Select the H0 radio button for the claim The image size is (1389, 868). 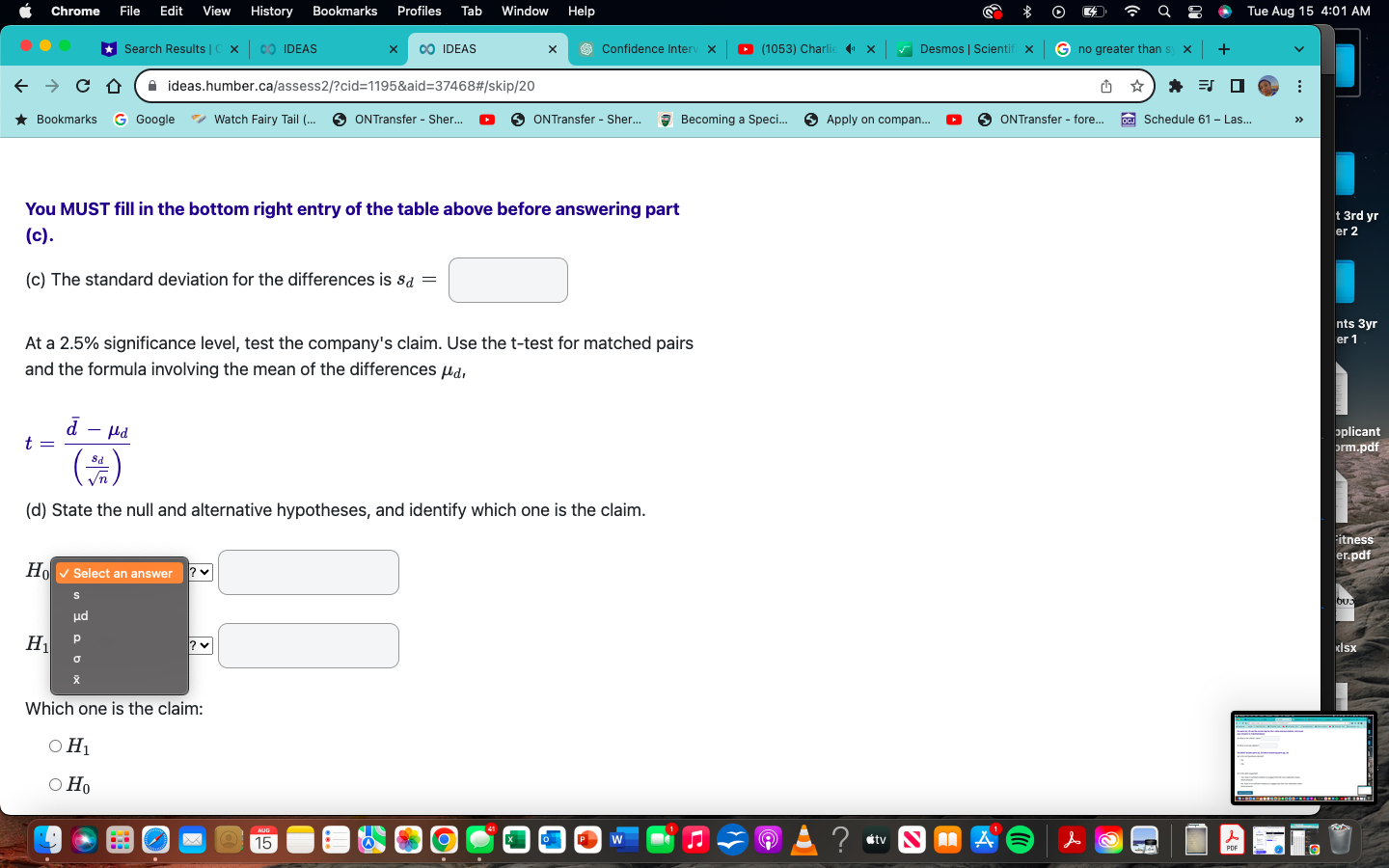56,784
